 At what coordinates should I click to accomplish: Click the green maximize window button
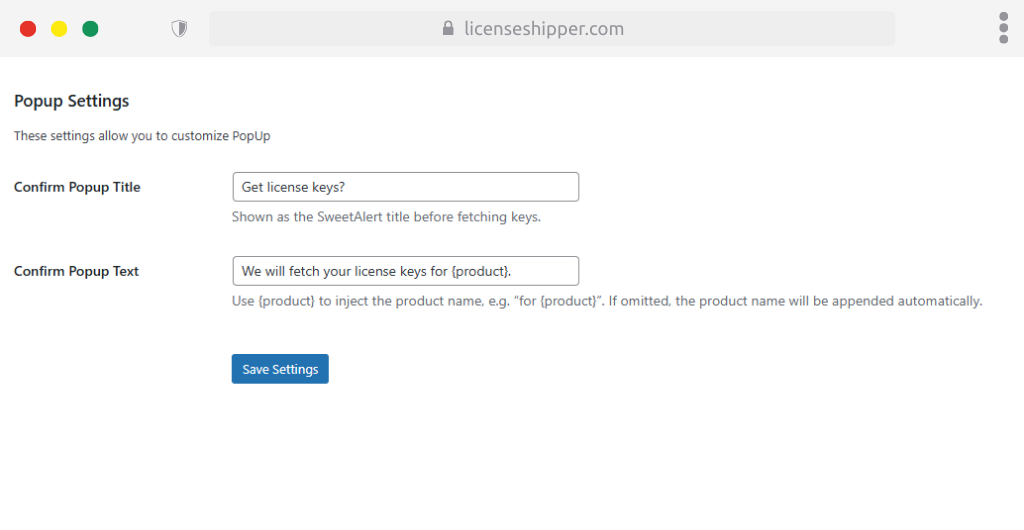(90, 29)
